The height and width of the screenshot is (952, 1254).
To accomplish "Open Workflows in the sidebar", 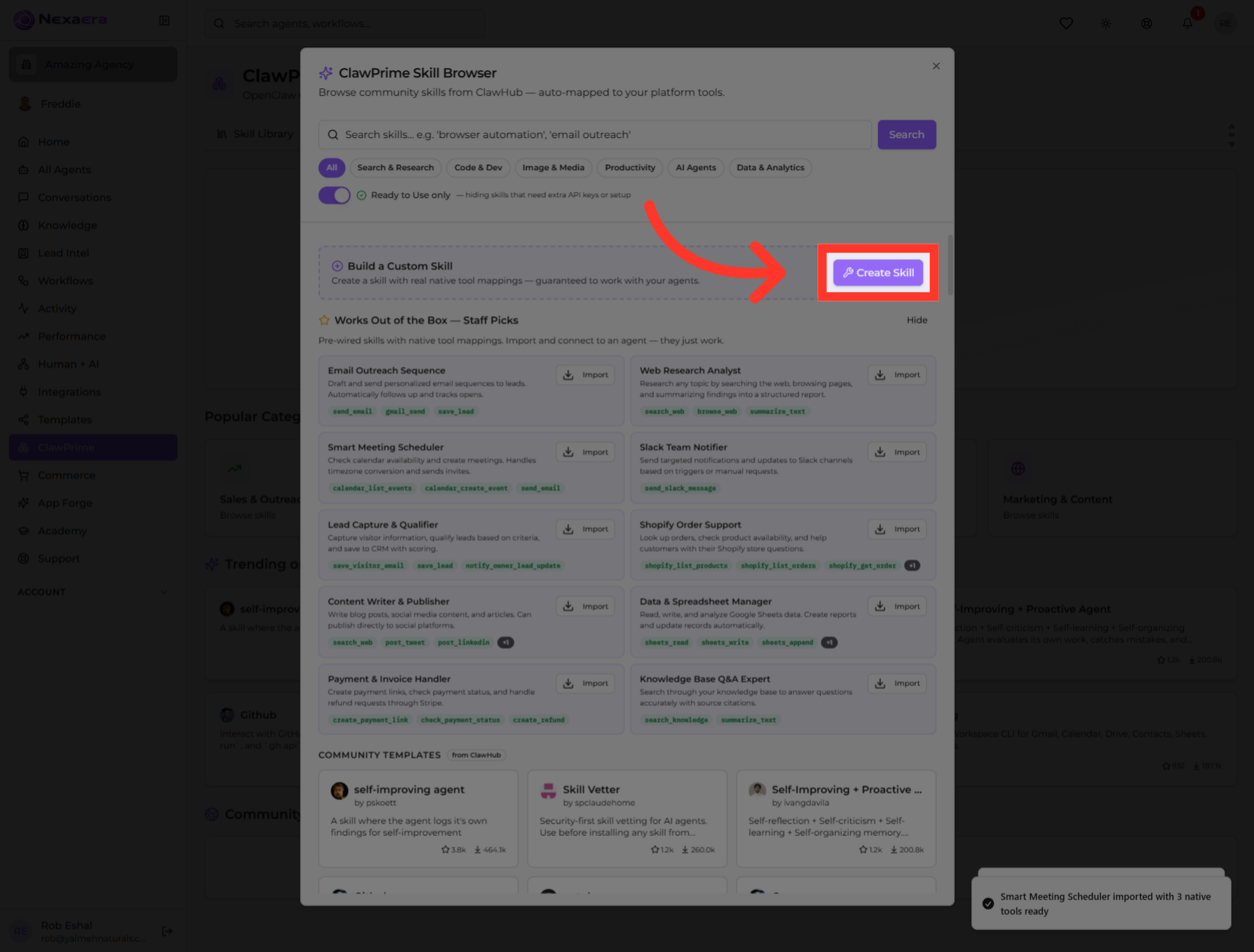I will (x=65, y=280).
